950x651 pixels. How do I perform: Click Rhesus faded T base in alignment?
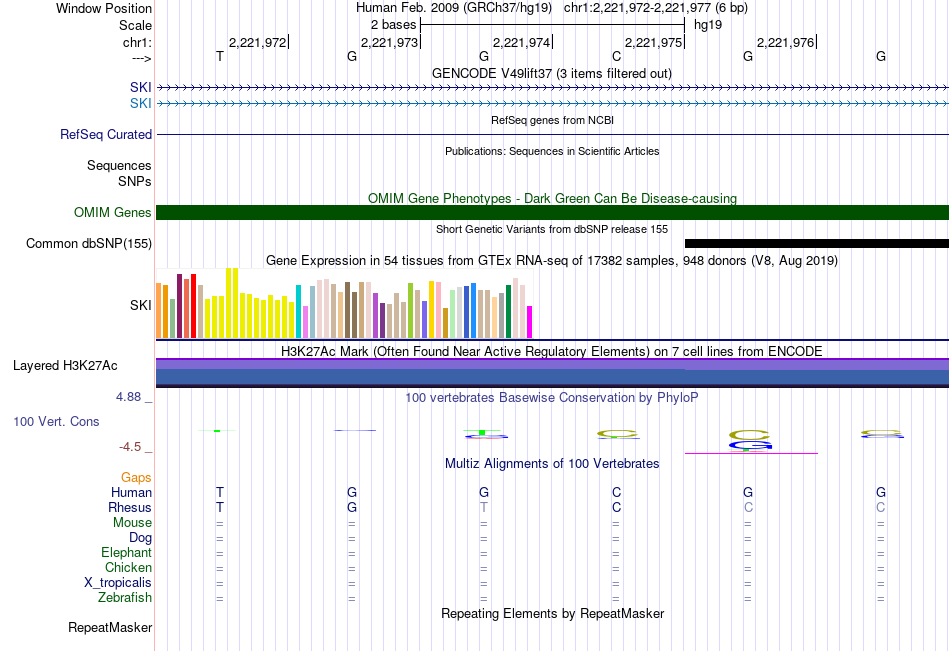483,507
